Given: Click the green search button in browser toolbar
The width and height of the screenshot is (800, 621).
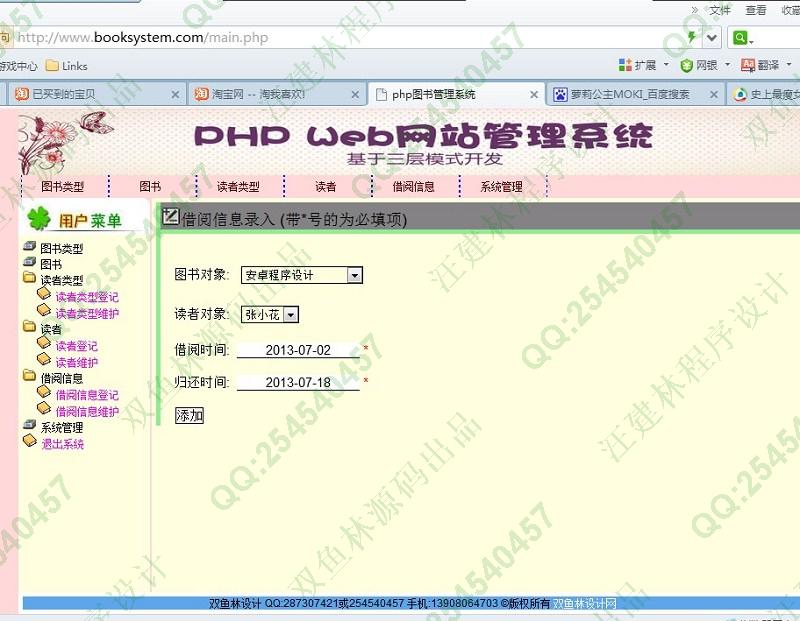Looking at the screenshot, I should click(741, 38).
